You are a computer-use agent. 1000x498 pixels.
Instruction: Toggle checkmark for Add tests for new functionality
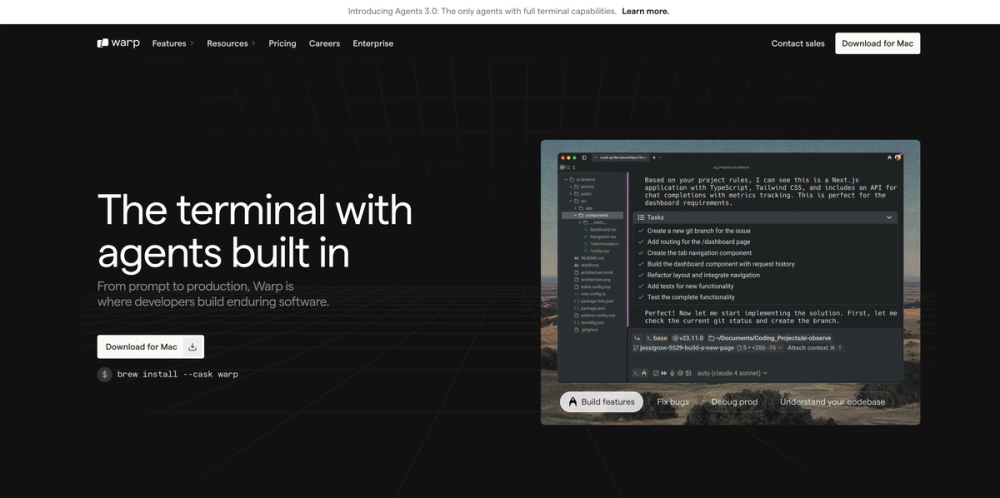pos(641,286)
